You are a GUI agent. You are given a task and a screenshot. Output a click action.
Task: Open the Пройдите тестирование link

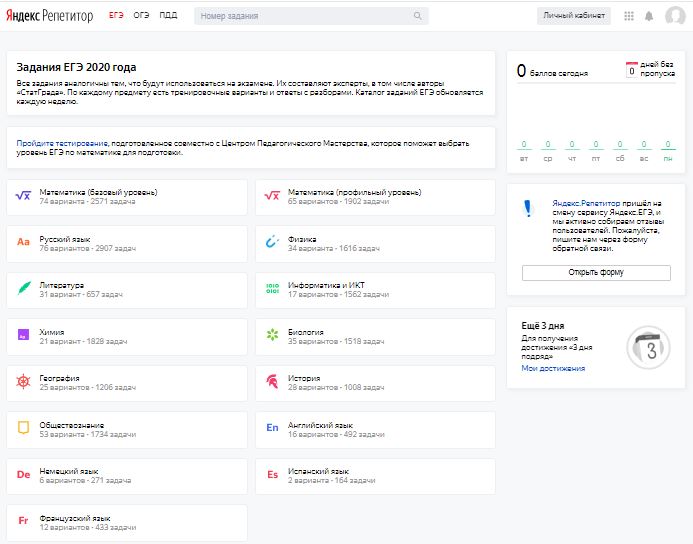point(62,144)
